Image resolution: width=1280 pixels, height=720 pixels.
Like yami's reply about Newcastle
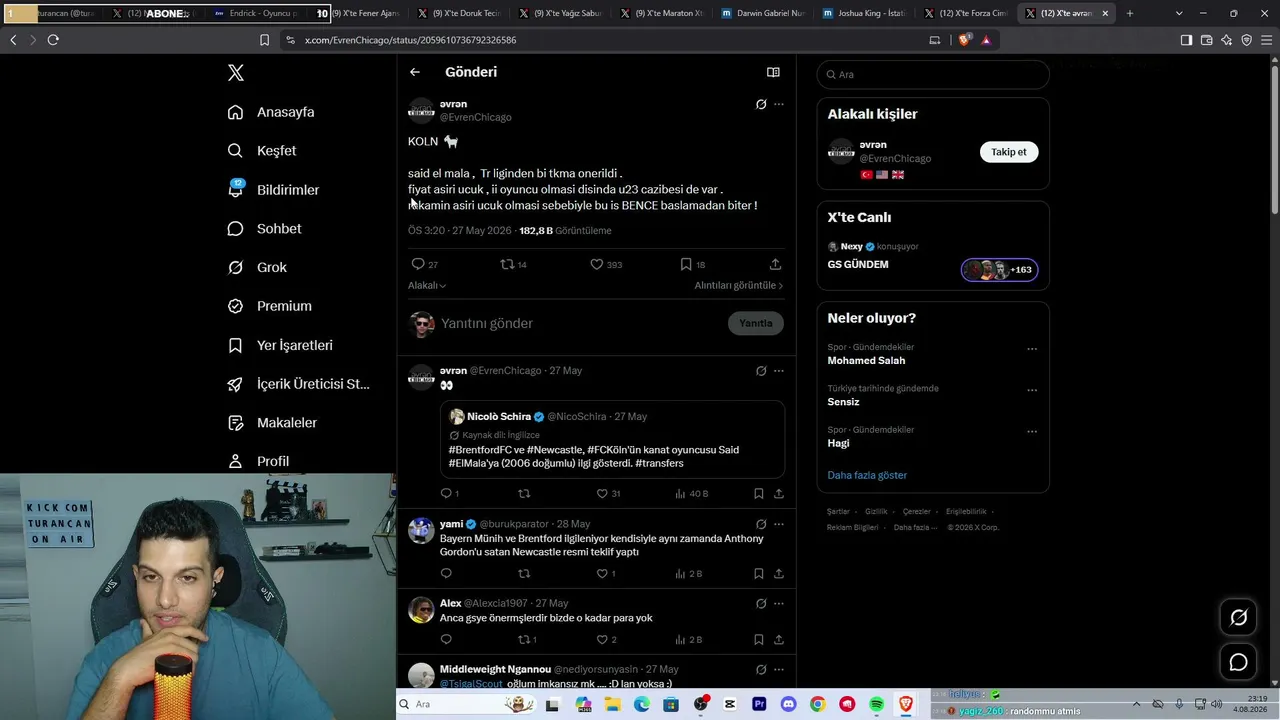pyautogui.click(x=606, y=574)
